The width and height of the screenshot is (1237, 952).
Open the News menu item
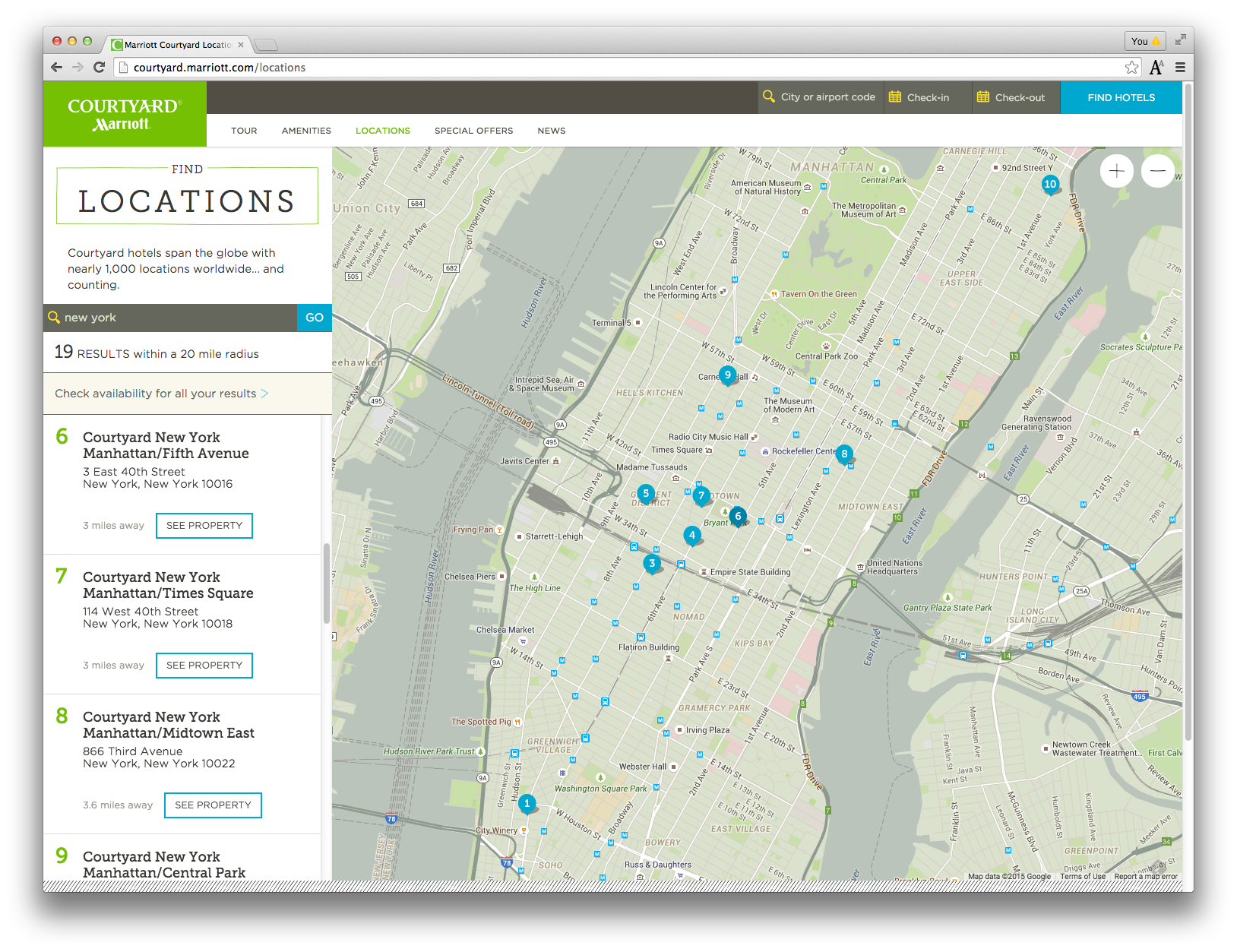coord(552,131)
